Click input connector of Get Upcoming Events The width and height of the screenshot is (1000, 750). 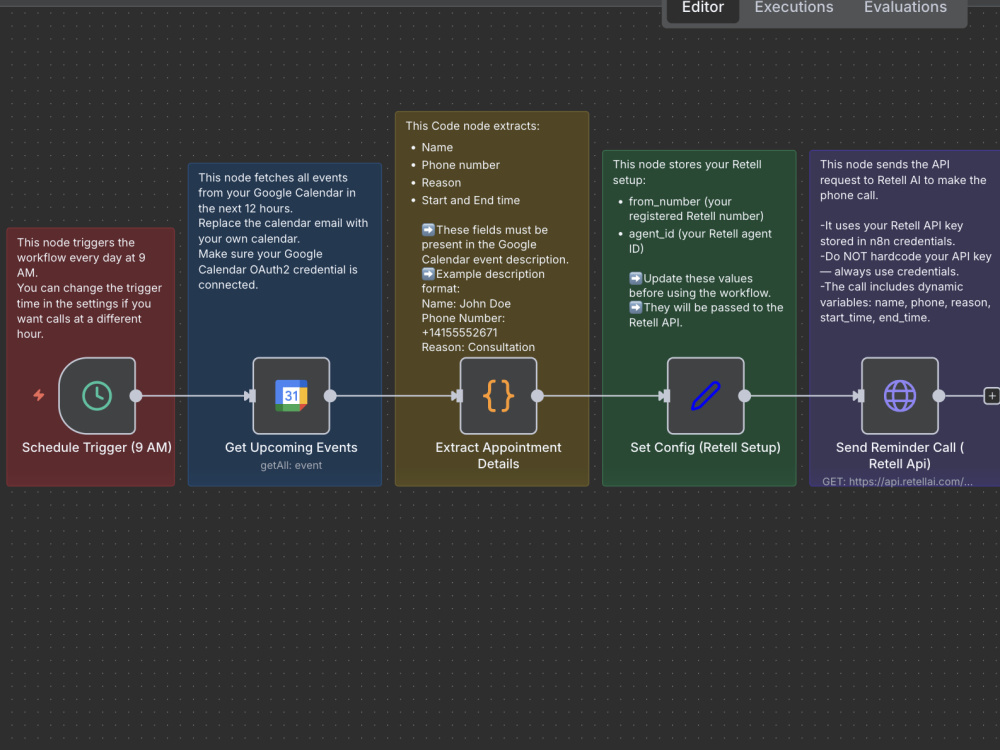coord(251,396)
